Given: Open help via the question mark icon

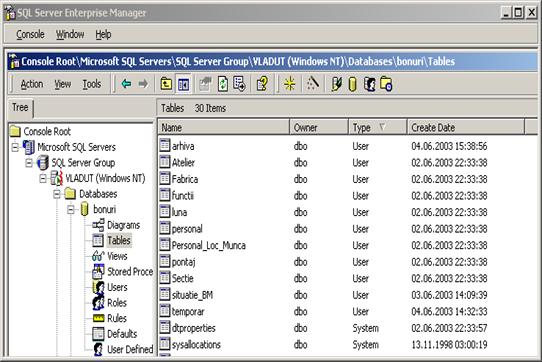Looking at the screenshot, I should click(262, 84).
